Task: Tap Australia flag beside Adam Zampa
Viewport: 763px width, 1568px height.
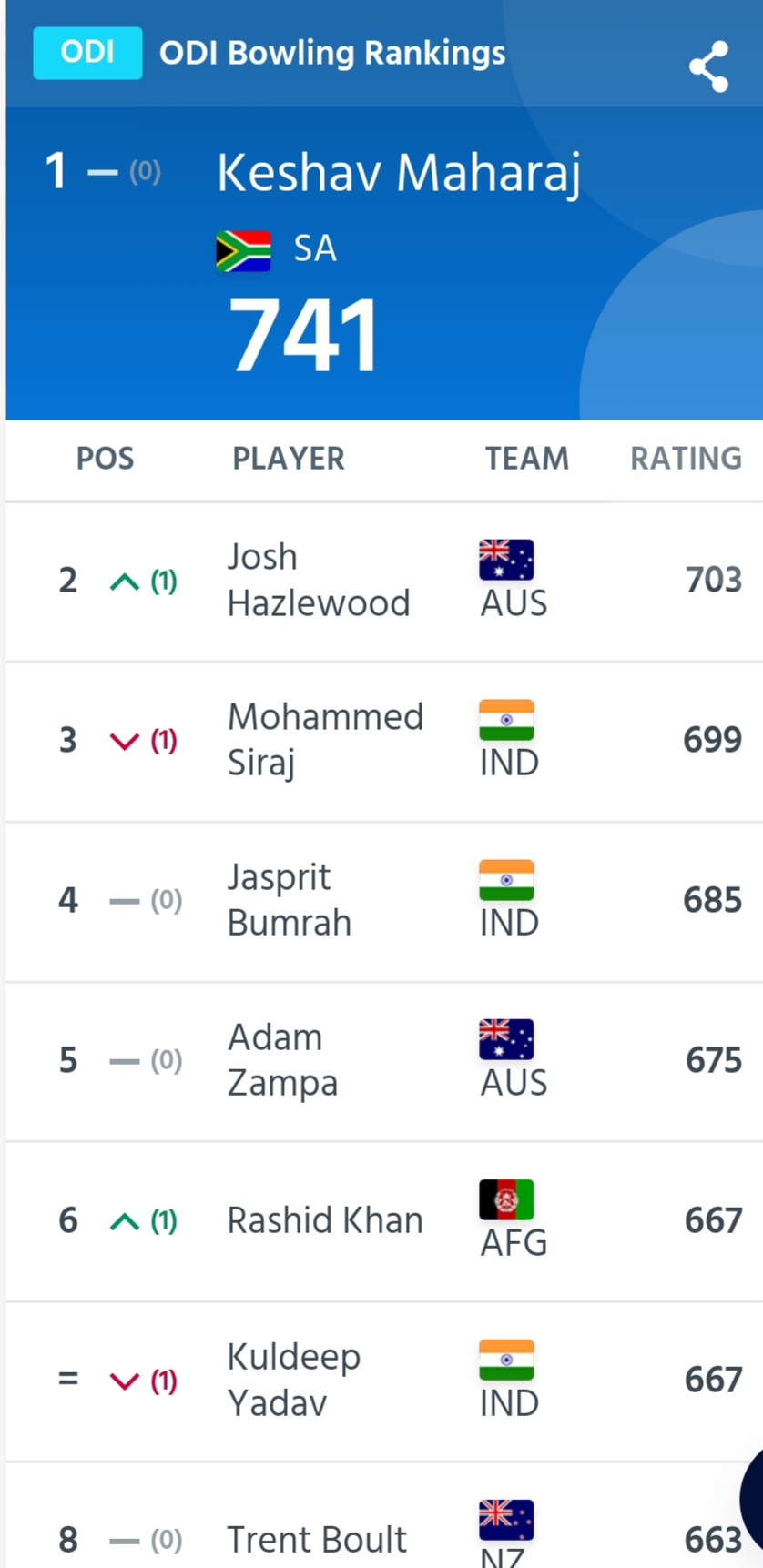Action: click(506, 1039)
